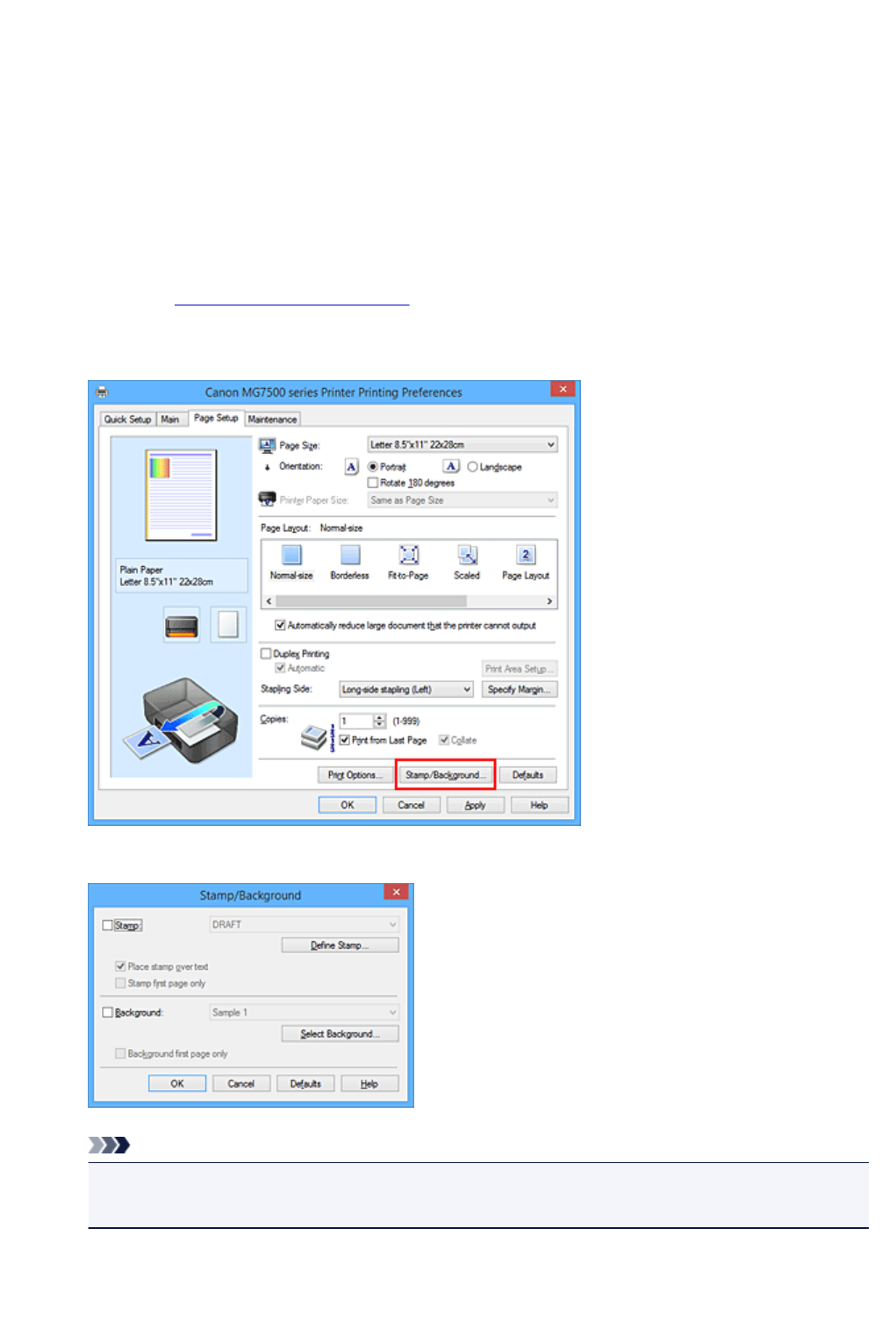Switch to the Maintenance tab
The image size is (896, 1329).
273,420
